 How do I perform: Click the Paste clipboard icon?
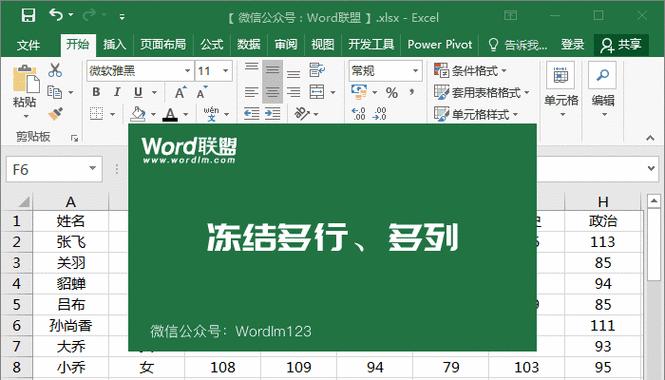pos(25,79)
